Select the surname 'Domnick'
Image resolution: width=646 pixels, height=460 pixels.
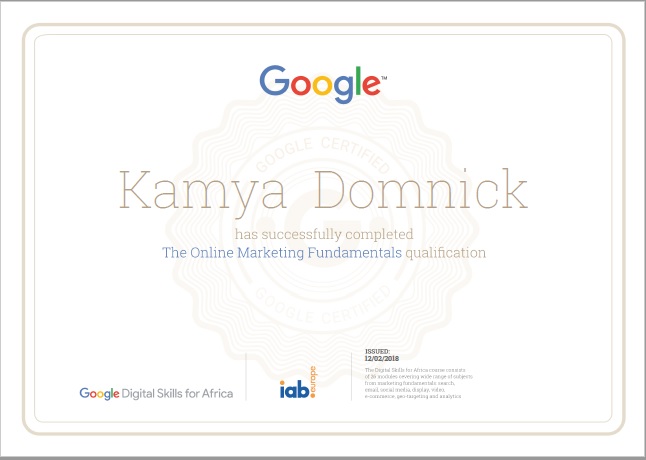pyautogui.click(x=421, y=189)
